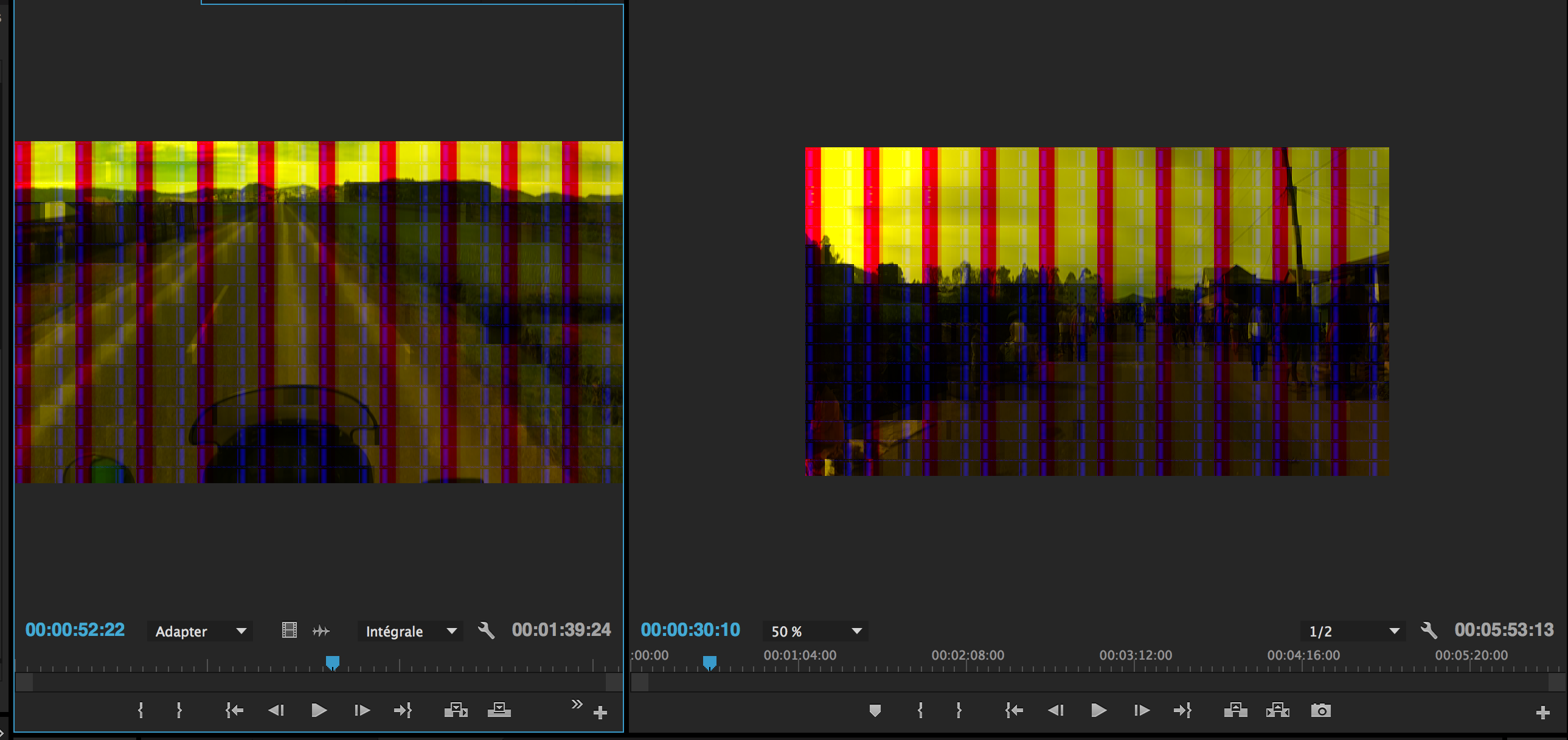
Task: Step forward one frame in Program monitor
Action: (x=1141, y=710)
